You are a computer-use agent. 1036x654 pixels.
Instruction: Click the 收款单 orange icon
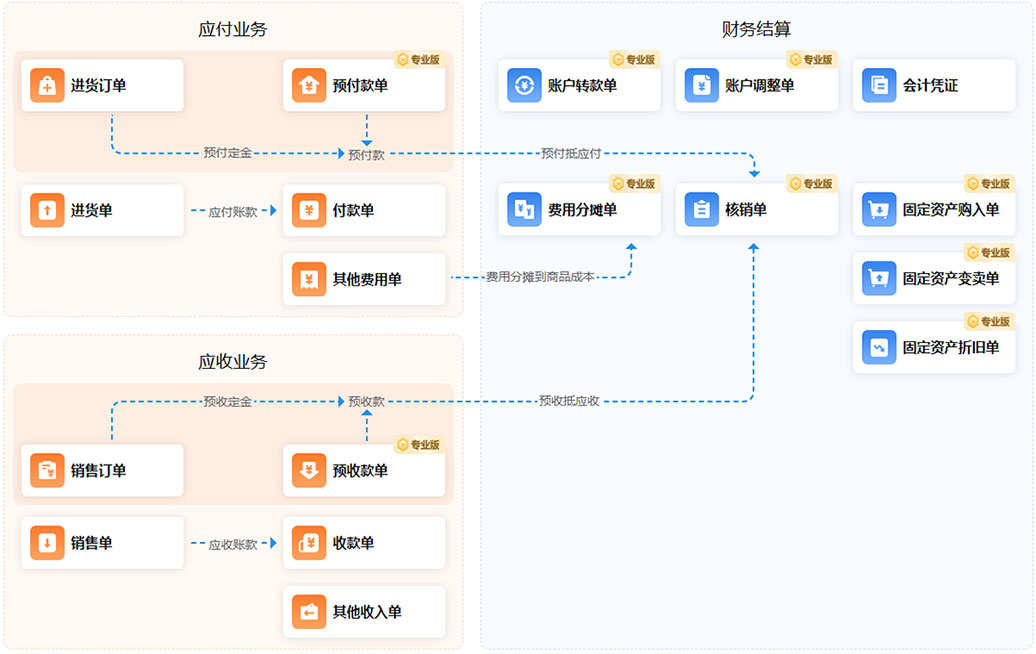309,543
